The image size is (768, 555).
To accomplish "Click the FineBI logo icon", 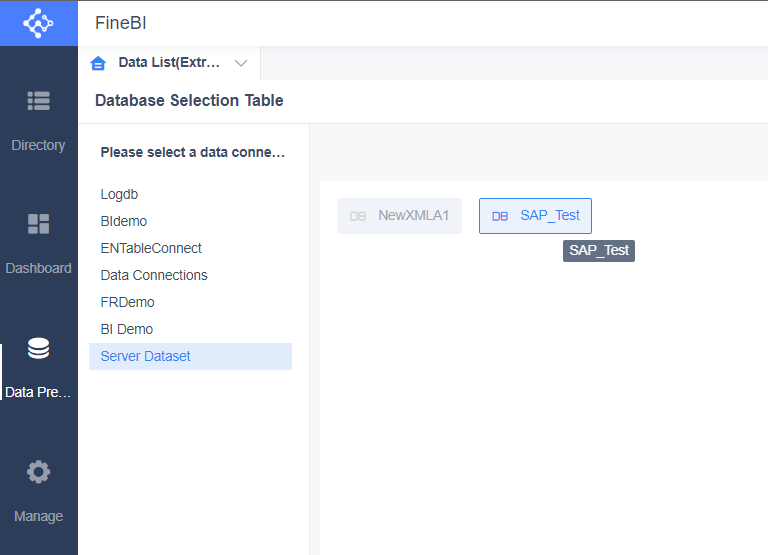I will [x=38, y=23].
